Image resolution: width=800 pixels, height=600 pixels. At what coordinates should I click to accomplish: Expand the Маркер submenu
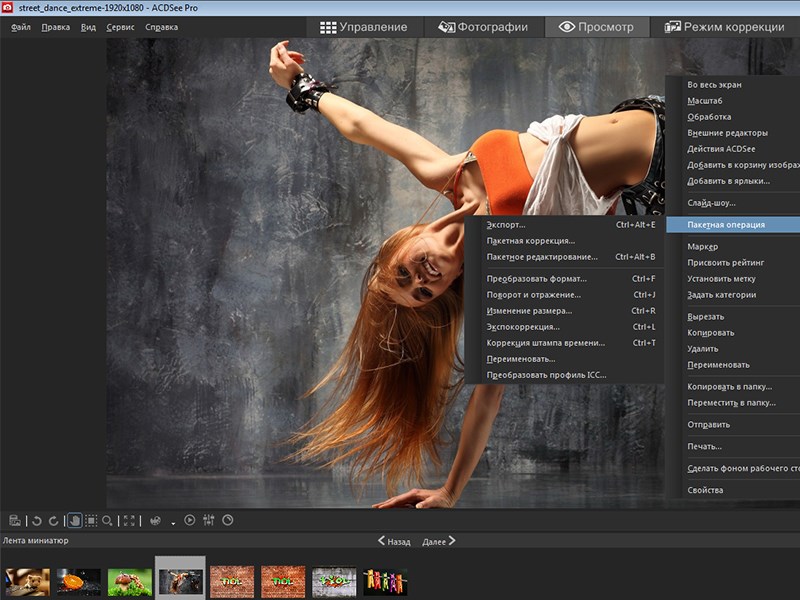coord(733,247)
